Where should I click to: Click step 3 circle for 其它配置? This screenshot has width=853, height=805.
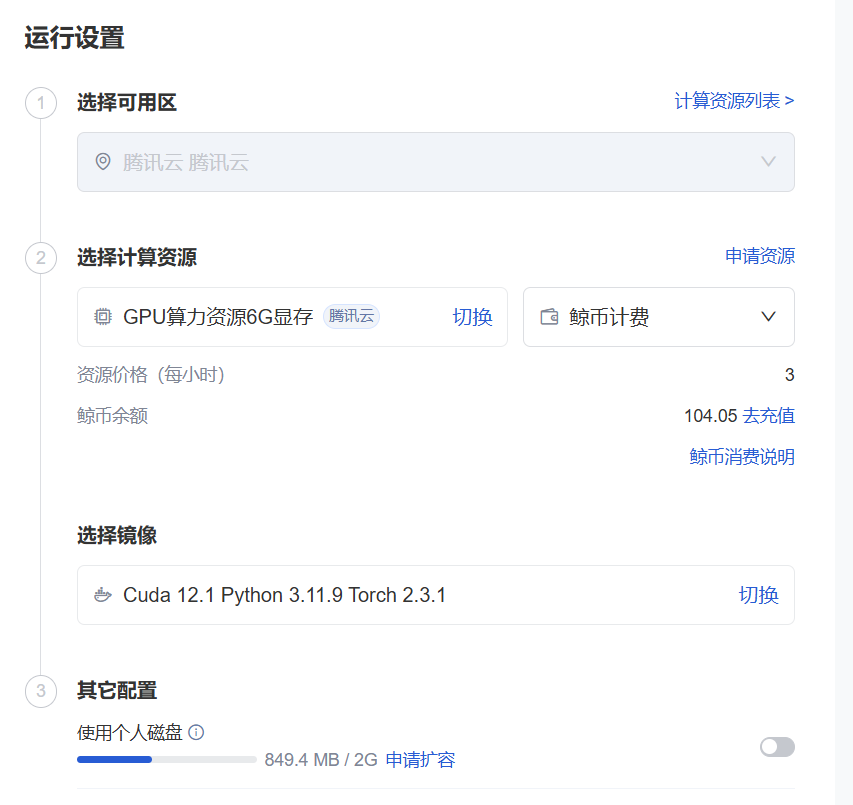tap(41, 691)
